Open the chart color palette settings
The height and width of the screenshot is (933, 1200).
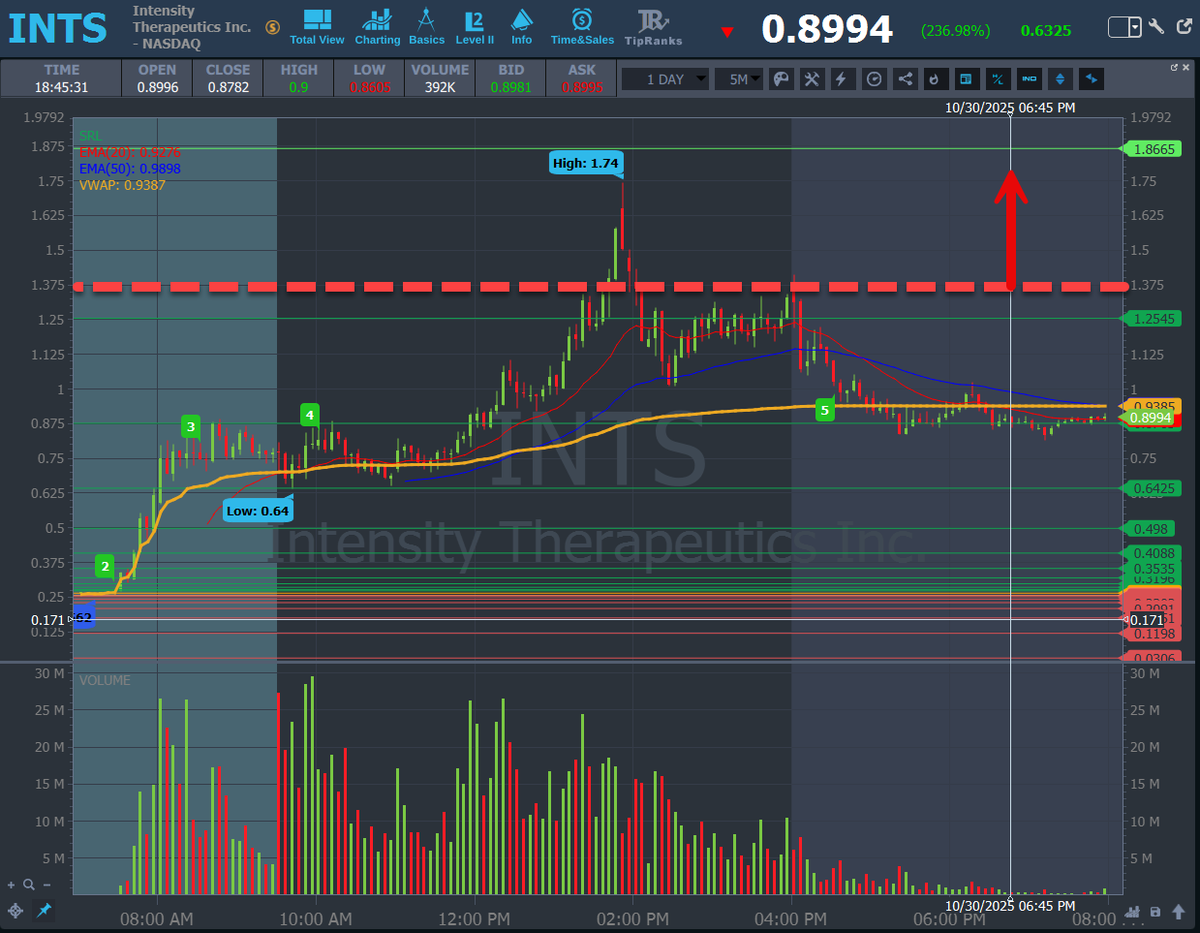point(781,79)
